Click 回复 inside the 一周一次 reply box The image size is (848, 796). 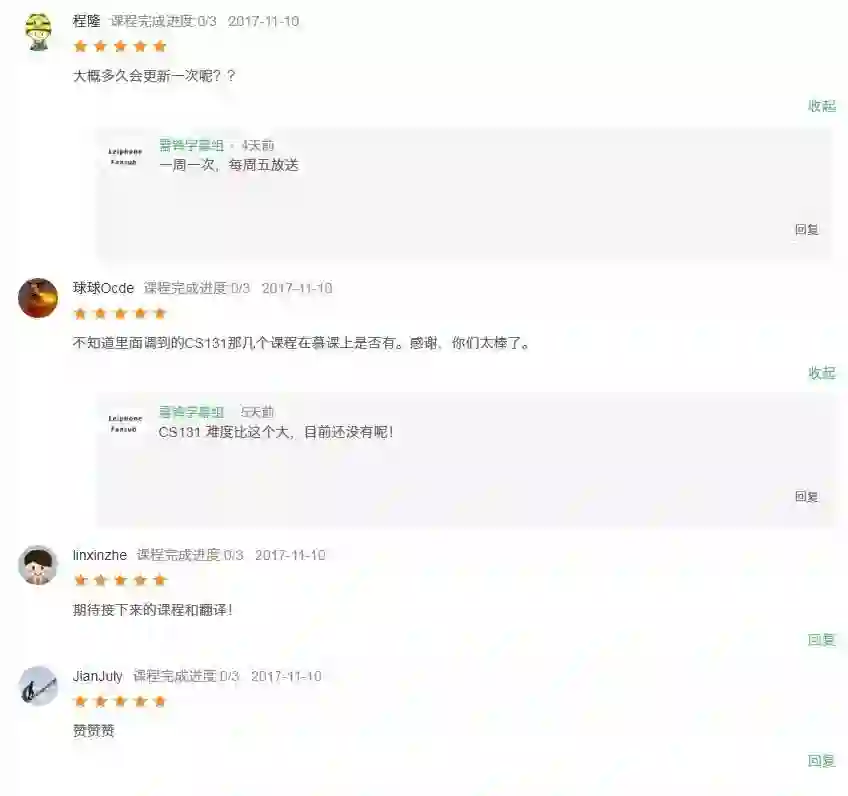pyautogui.click(x=806, y=229)
